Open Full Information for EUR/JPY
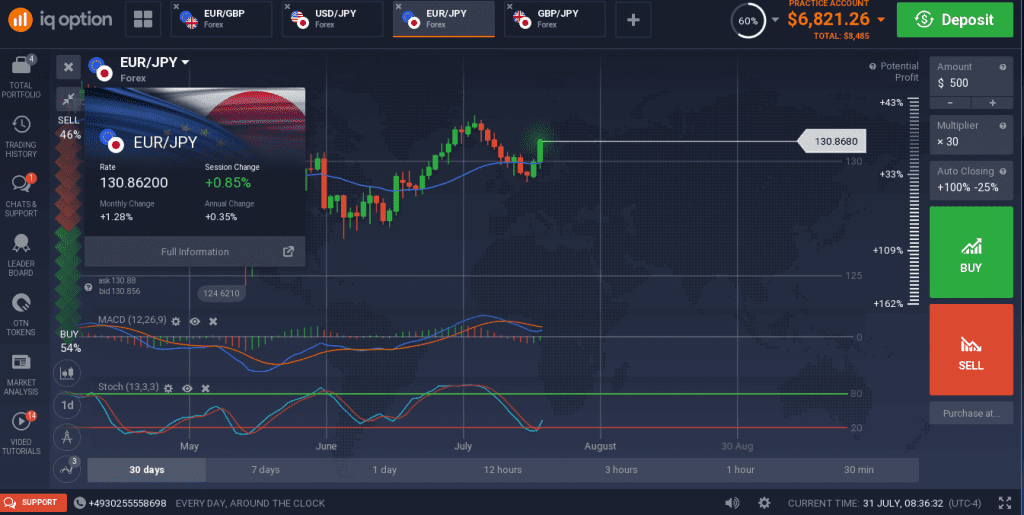This screenshot has height=515, width=1024. pos(195,252)
